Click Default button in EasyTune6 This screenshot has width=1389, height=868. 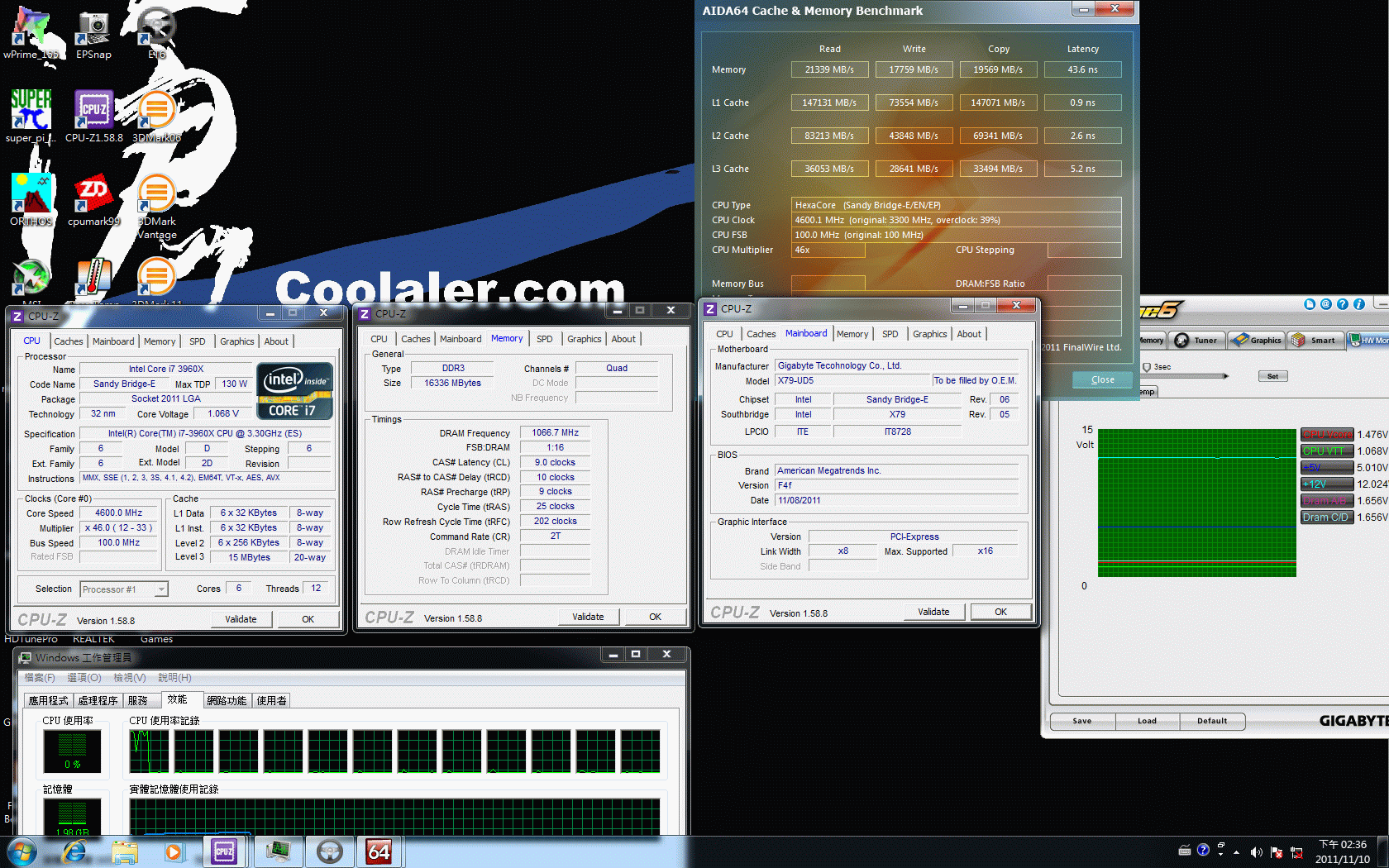1212,721
